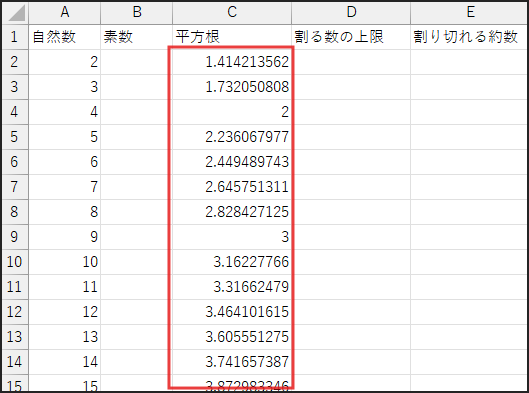Select cell containing 1.414213562
The width and height of the screenshot is (529, 393).
pos(232,62)
